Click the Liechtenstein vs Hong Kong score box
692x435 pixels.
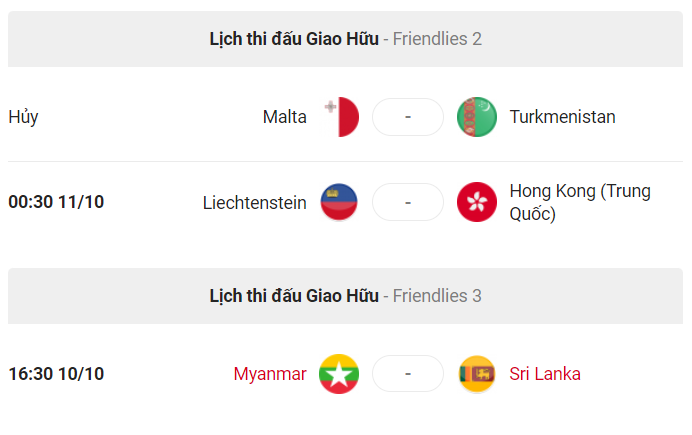(x=408, y=202)
